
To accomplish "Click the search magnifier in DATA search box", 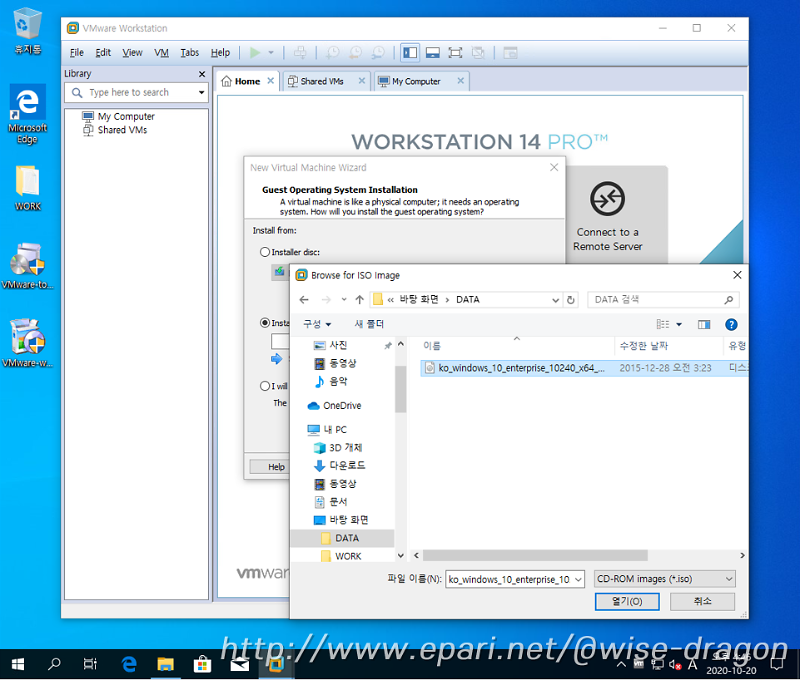I will [729, 300].
